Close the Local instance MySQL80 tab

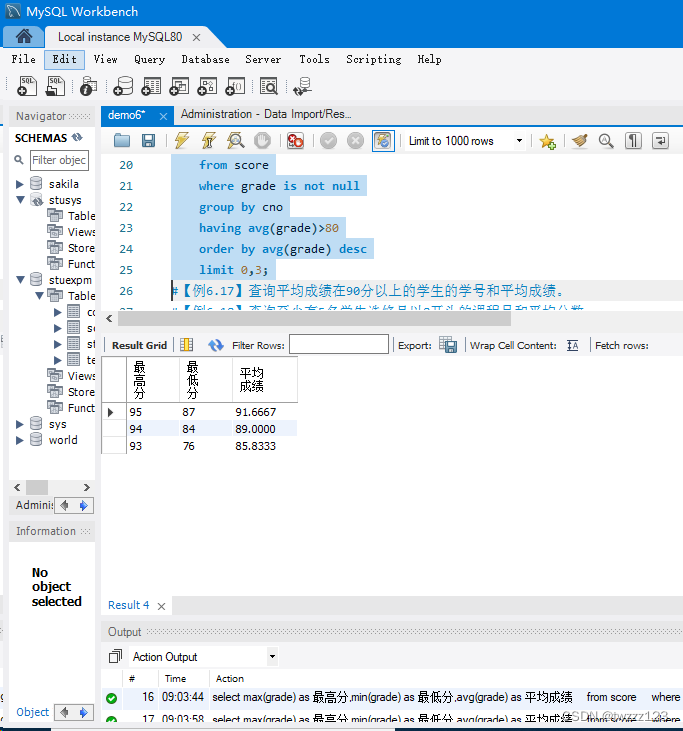click(196, 37)
